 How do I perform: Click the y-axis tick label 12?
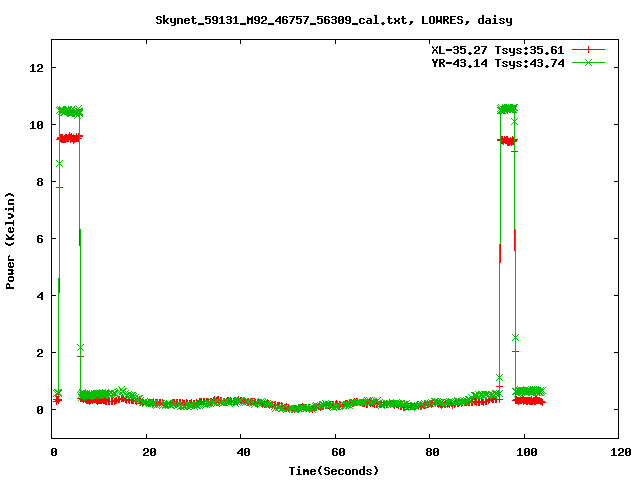click(36, 68)
